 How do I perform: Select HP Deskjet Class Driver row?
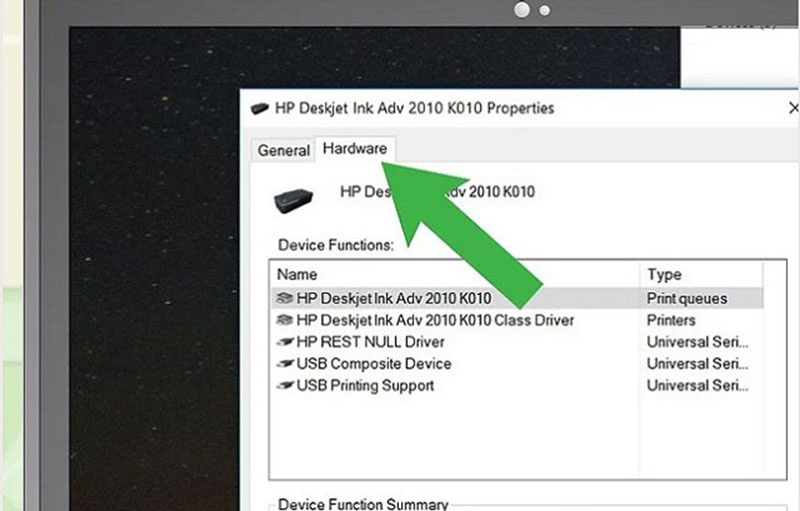click(517, 320)
